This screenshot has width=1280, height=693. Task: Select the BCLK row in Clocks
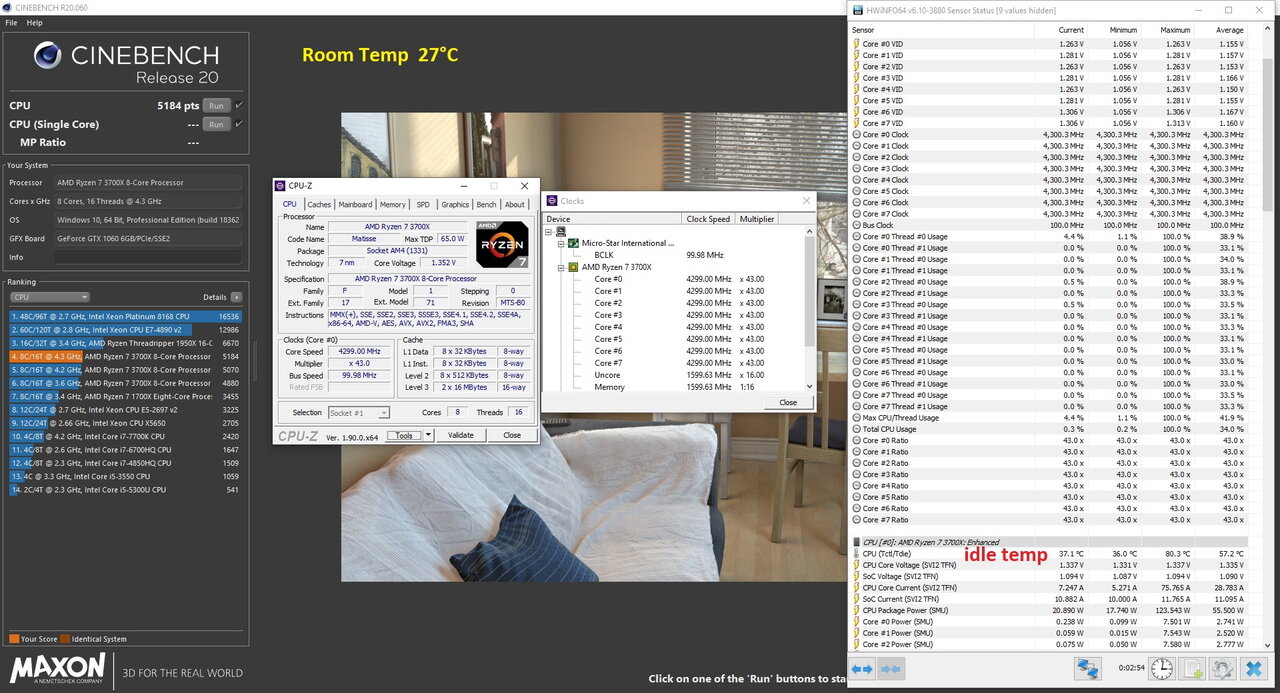[678, 255]
